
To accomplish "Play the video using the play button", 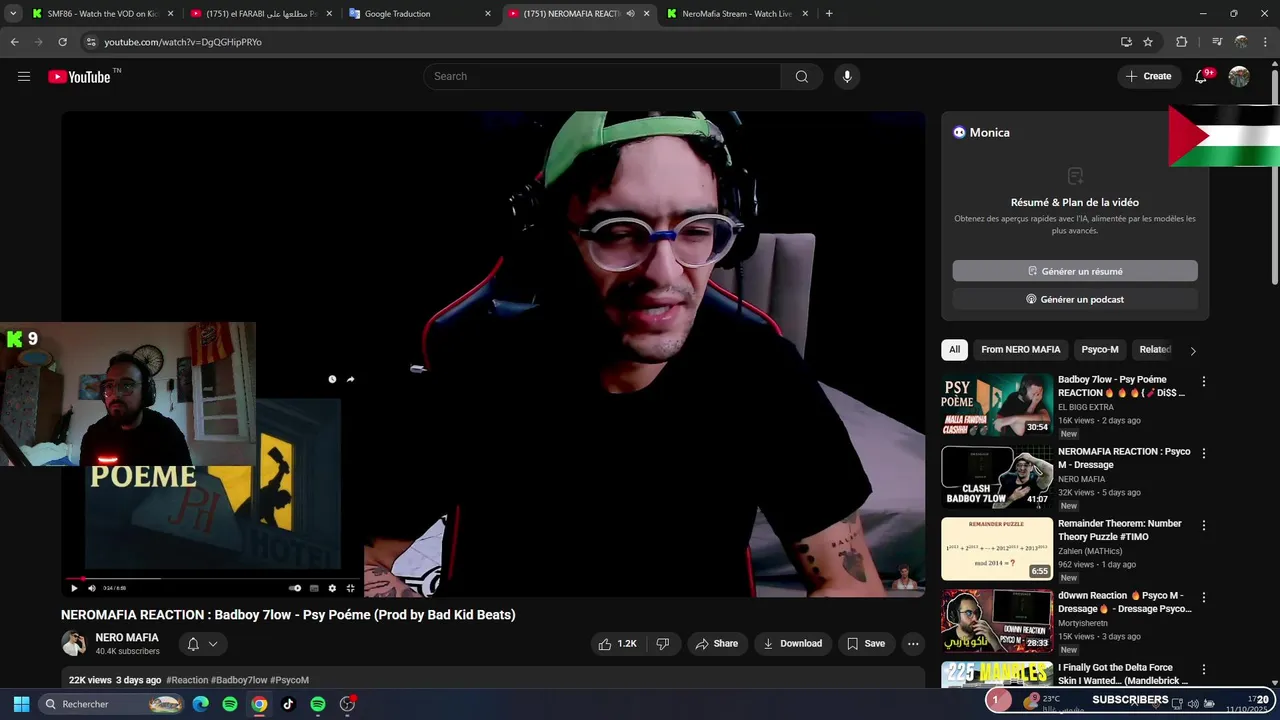I will (x=74, y=588).
